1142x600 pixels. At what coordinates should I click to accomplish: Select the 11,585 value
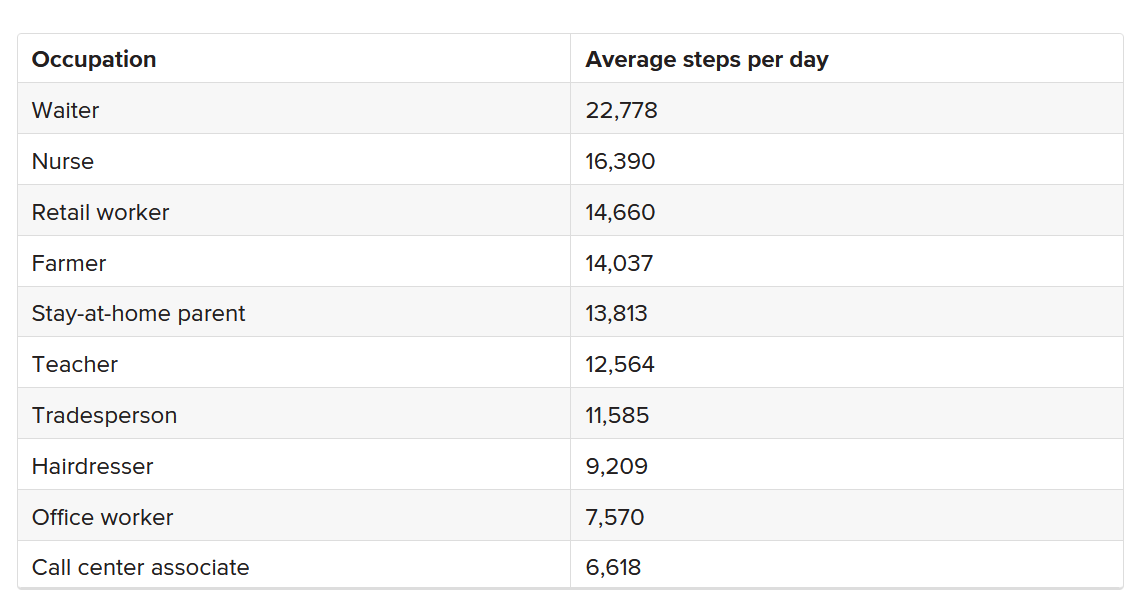click(617, 415)
